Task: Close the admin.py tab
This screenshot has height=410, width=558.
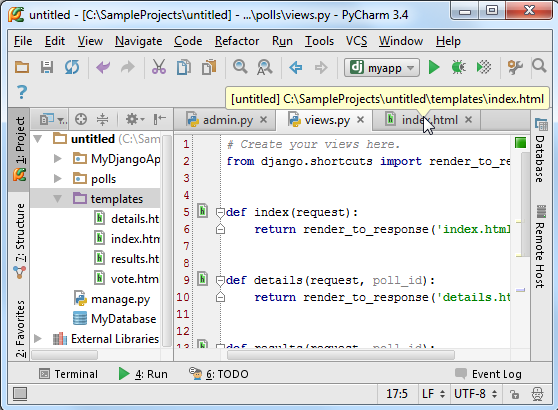Action: [263, 120]
